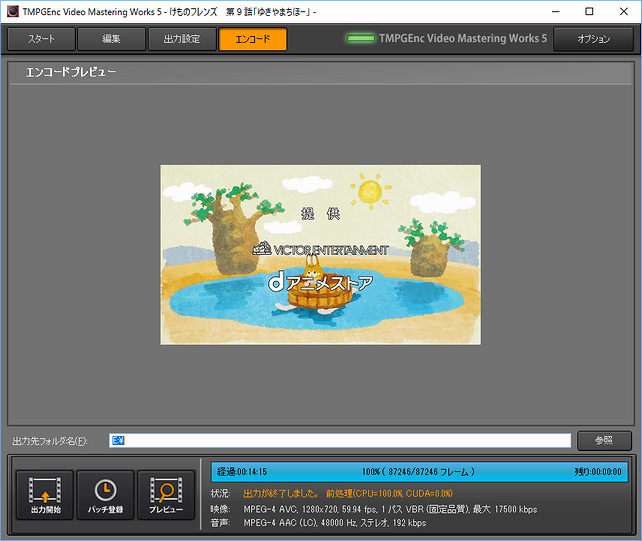Click the green status indicator light

(x=360, y=38)
